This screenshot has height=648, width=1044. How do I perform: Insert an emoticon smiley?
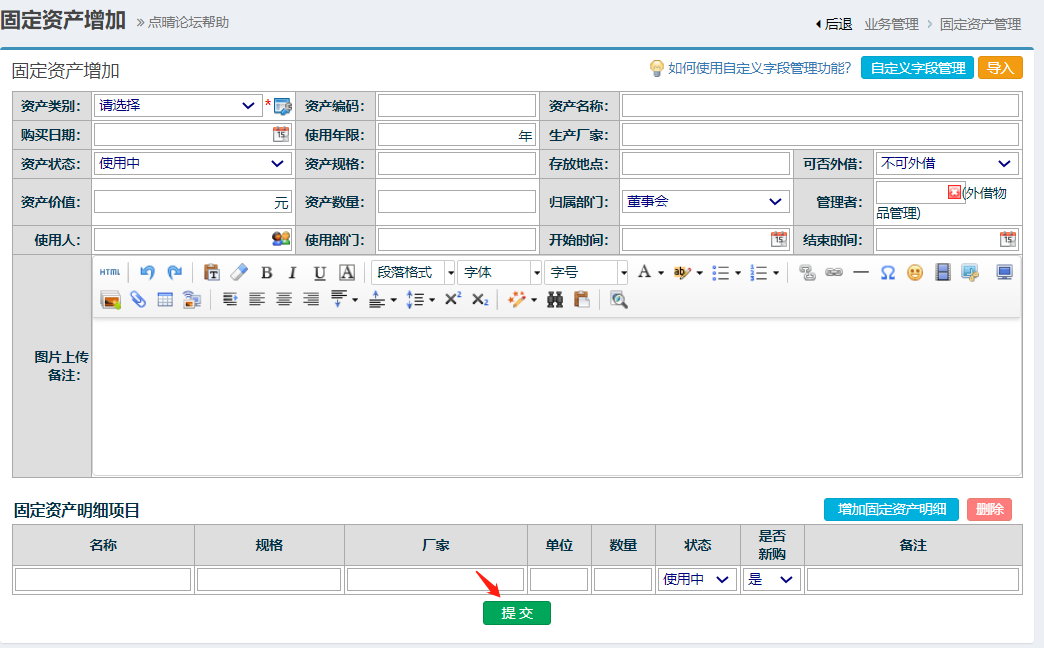click(x=914, y=272)
